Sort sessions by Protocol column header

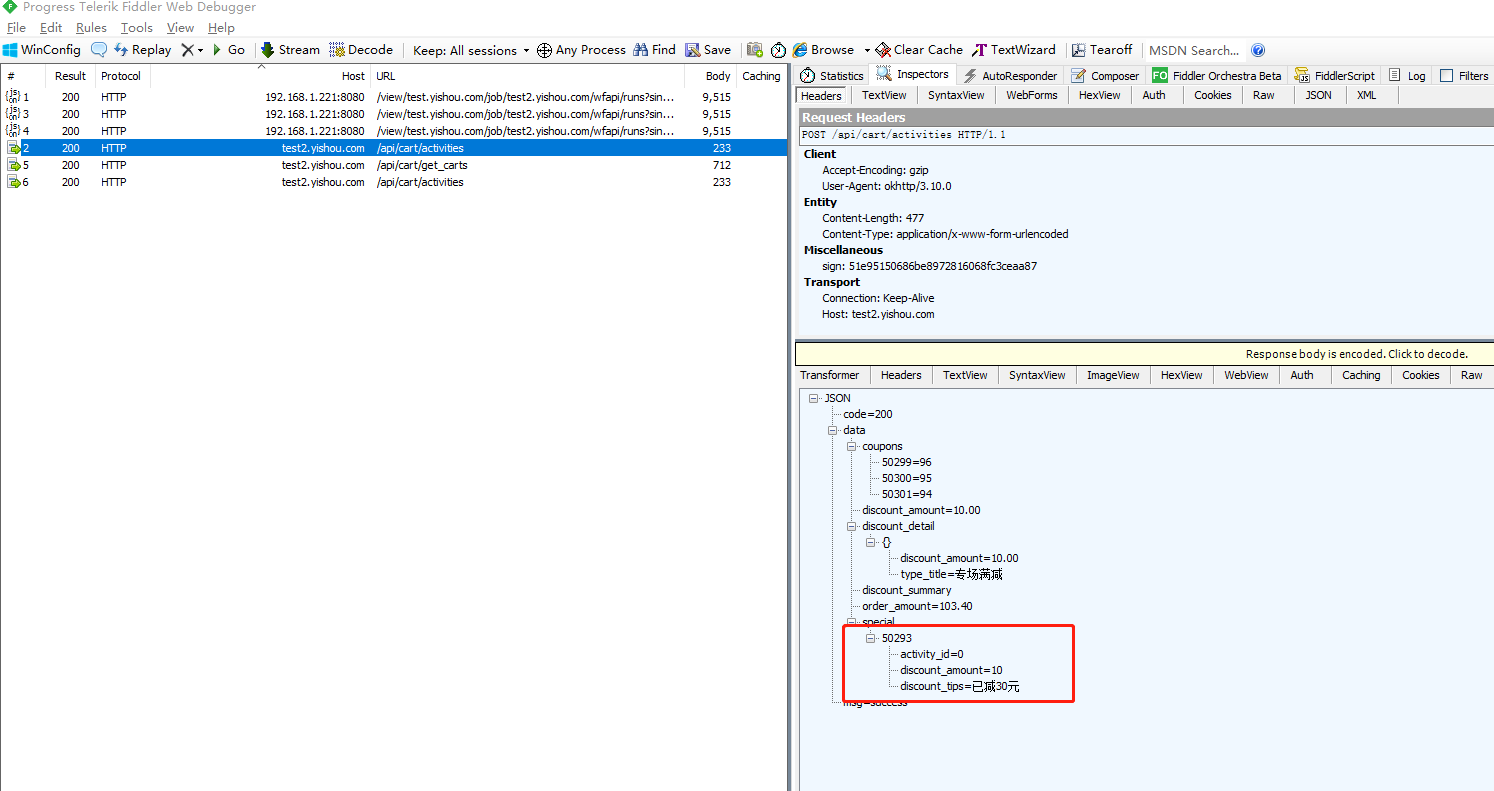point(121,76)
